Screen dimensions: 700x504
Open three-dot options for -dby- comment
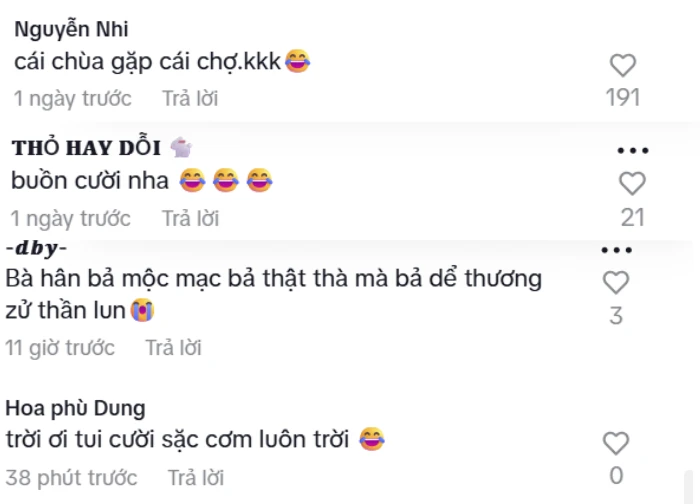coord(617,250)
